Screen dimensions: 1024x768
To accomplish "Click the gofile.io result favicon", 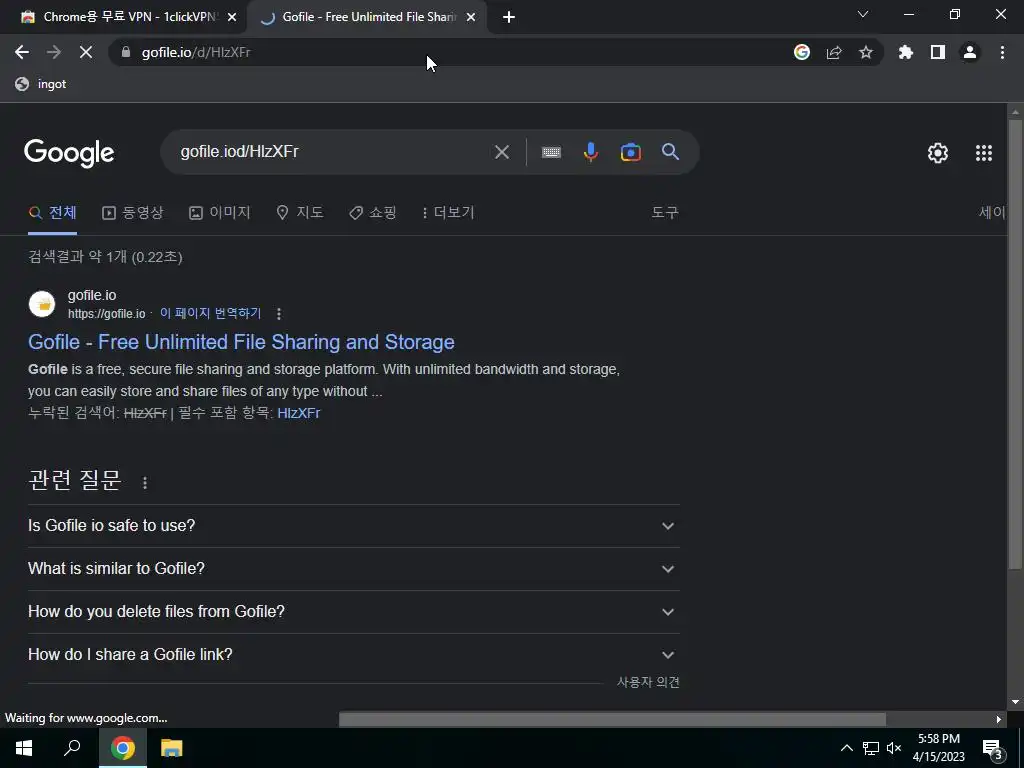I will pos(42,304).
